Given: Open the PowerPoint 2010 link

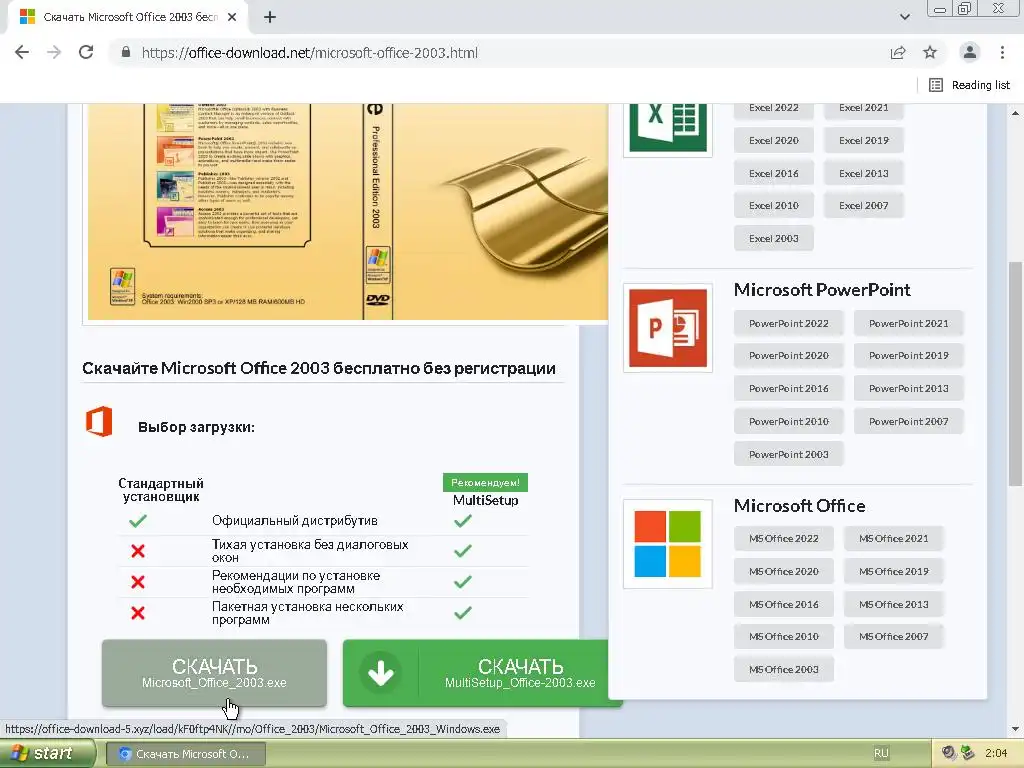Looking at the screenshot, I should 788,421.
